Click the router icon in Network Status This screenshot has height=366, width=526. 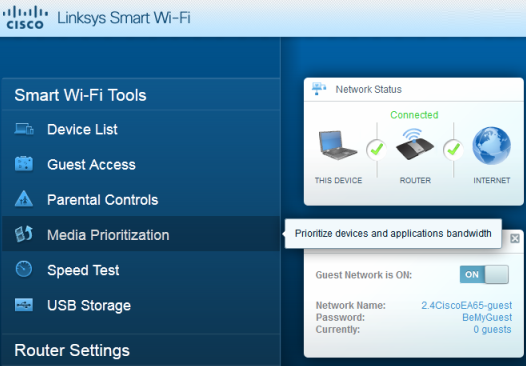415,144
